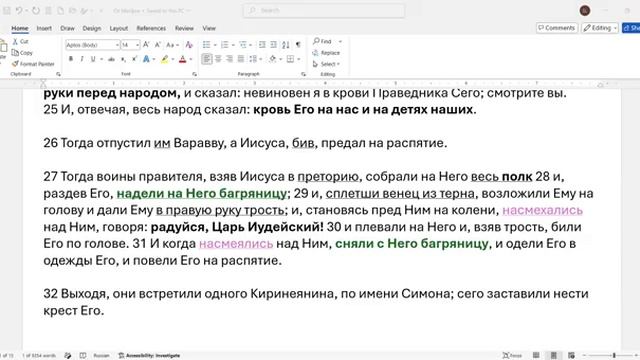
Task: Toggle bold formatting
Action: pyautogui.click(x=71, y=60)
